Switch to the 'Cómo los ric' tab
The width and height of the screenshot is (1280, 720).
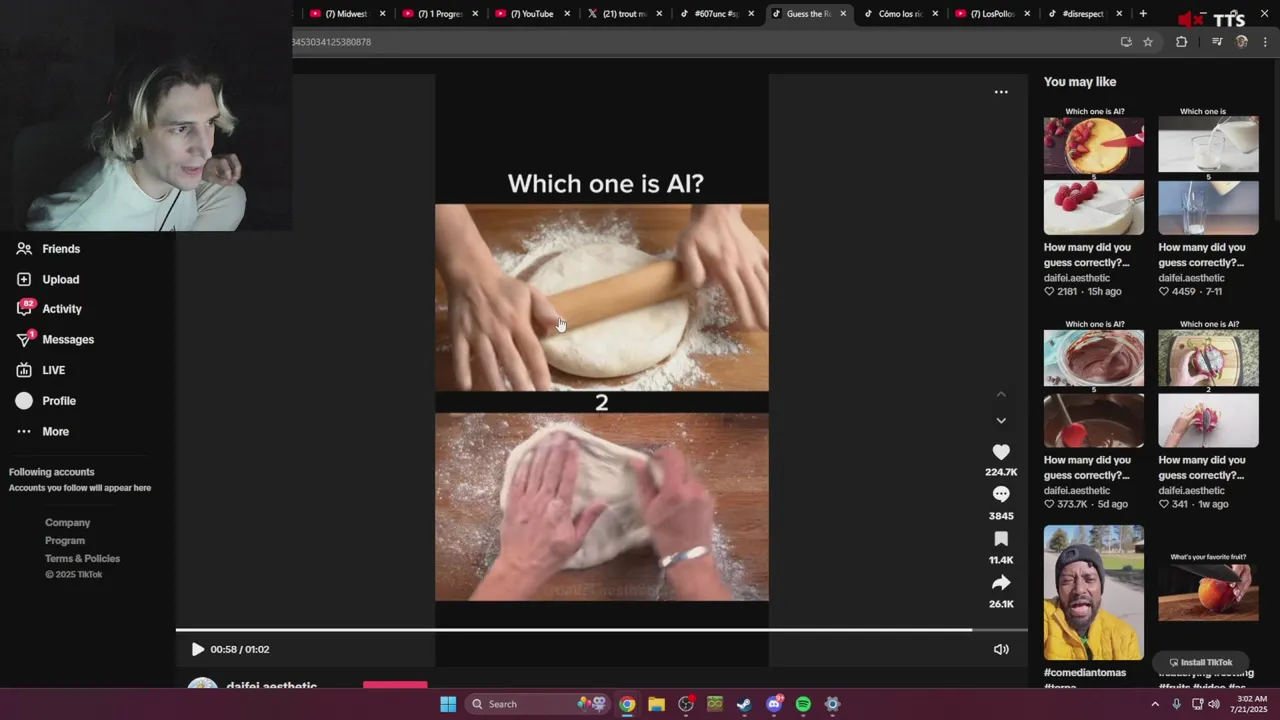(900, 14)
